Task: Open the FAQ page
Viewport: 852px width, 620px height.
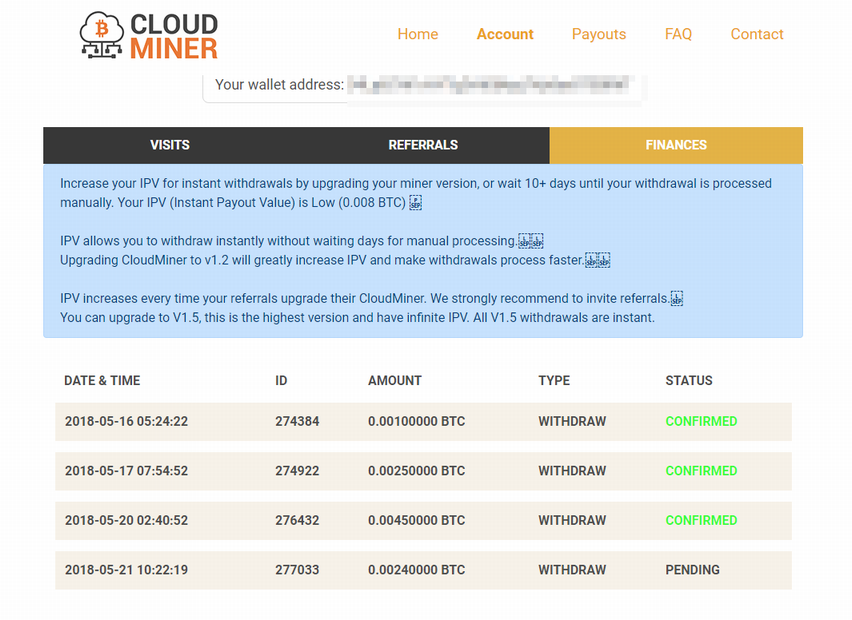Action: pos(678,34)
